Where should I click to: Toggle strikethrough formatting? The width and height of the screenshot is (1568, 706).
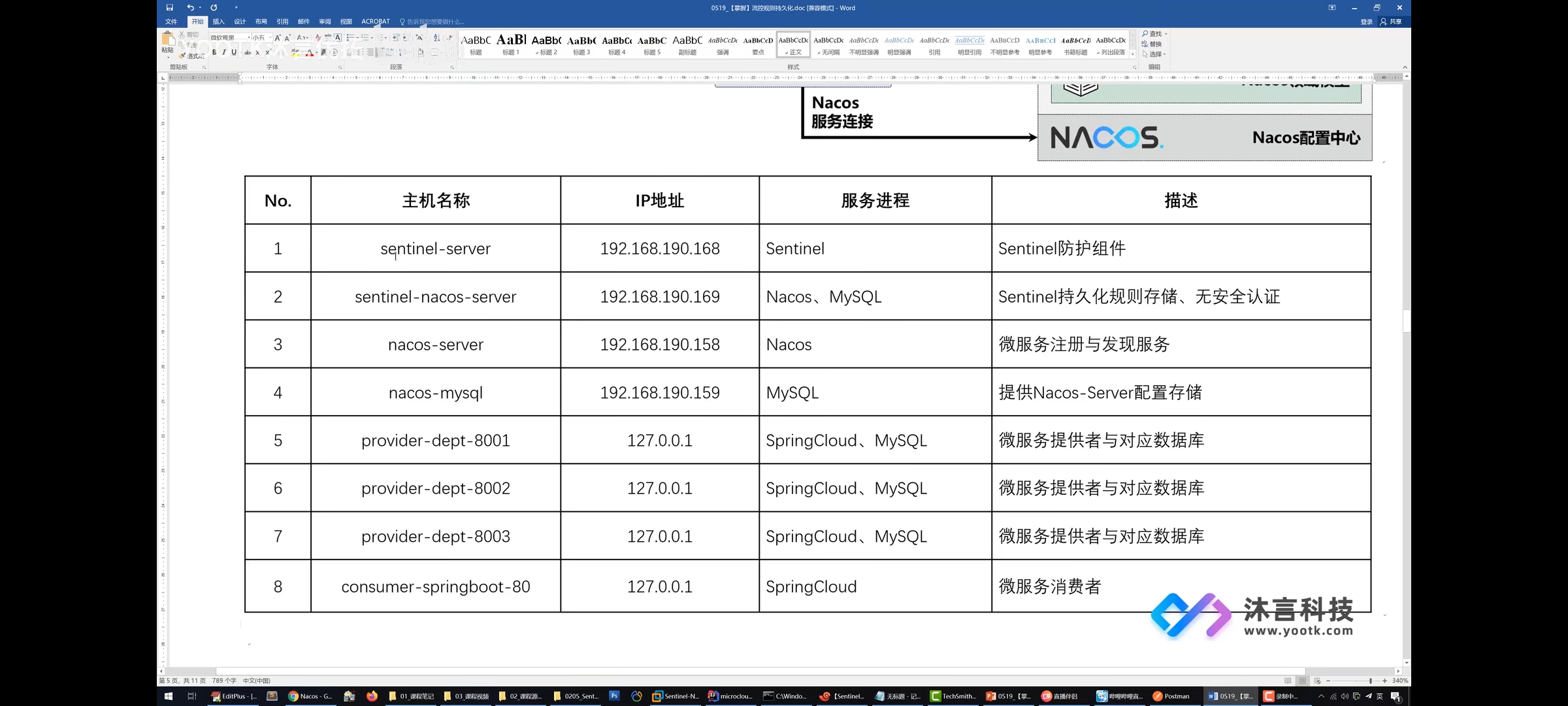pyautogui.click(x=248, y=53)
